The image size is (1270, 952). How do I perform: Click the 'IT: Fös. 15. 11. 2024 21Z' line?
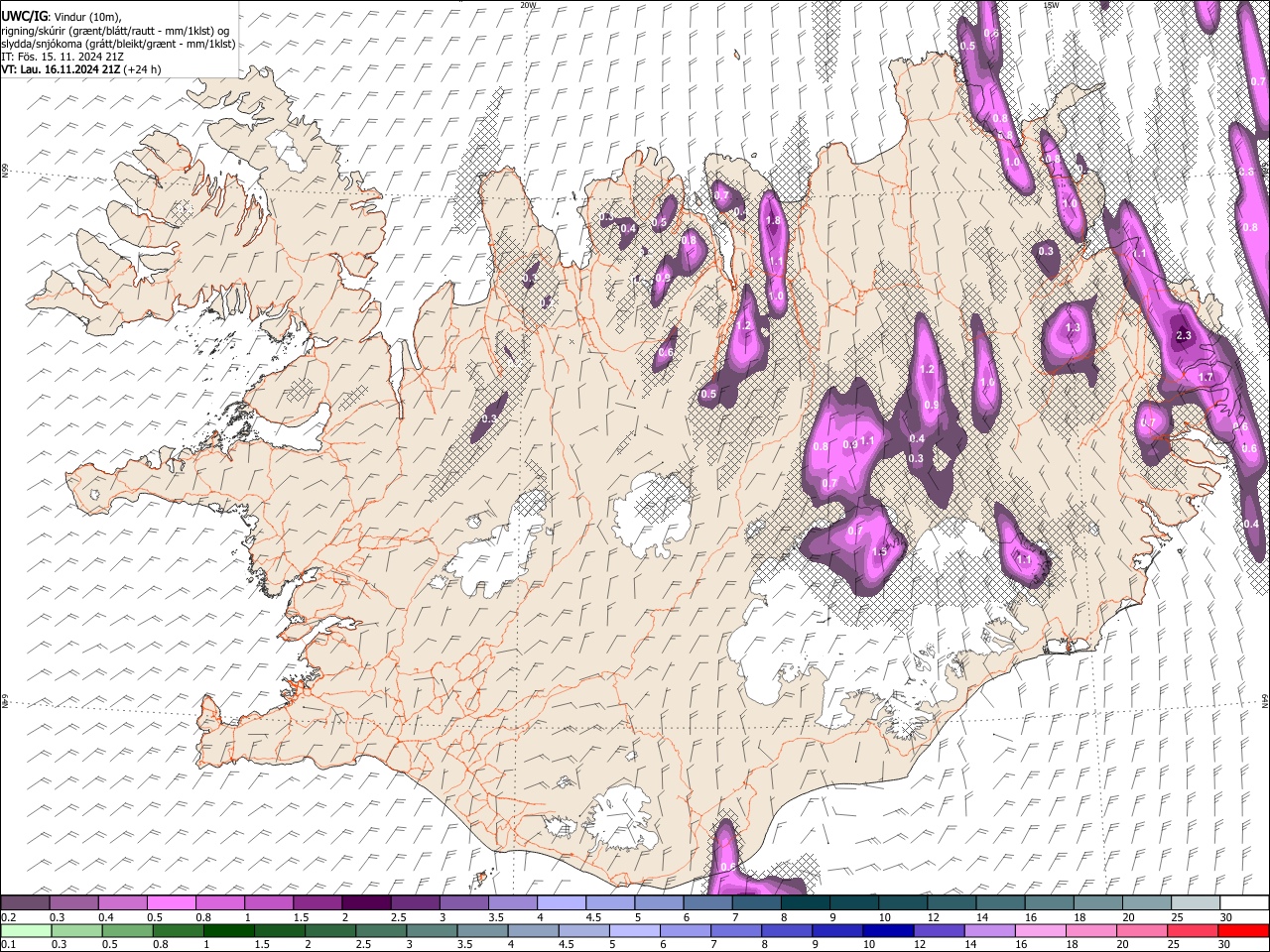[x=63, y=57]
